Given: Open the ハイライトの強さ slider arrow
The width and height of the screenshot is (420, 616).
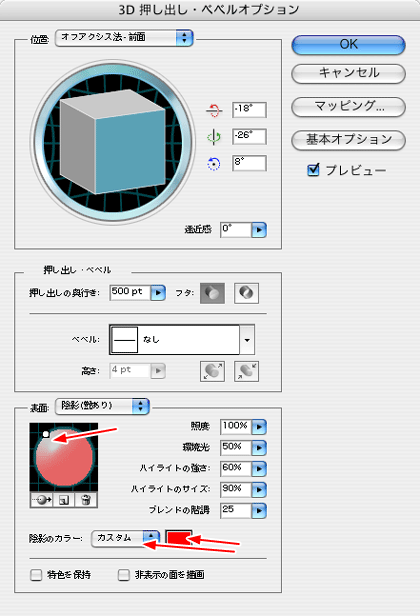Looking at the screenshot, I should coord(259,468).
